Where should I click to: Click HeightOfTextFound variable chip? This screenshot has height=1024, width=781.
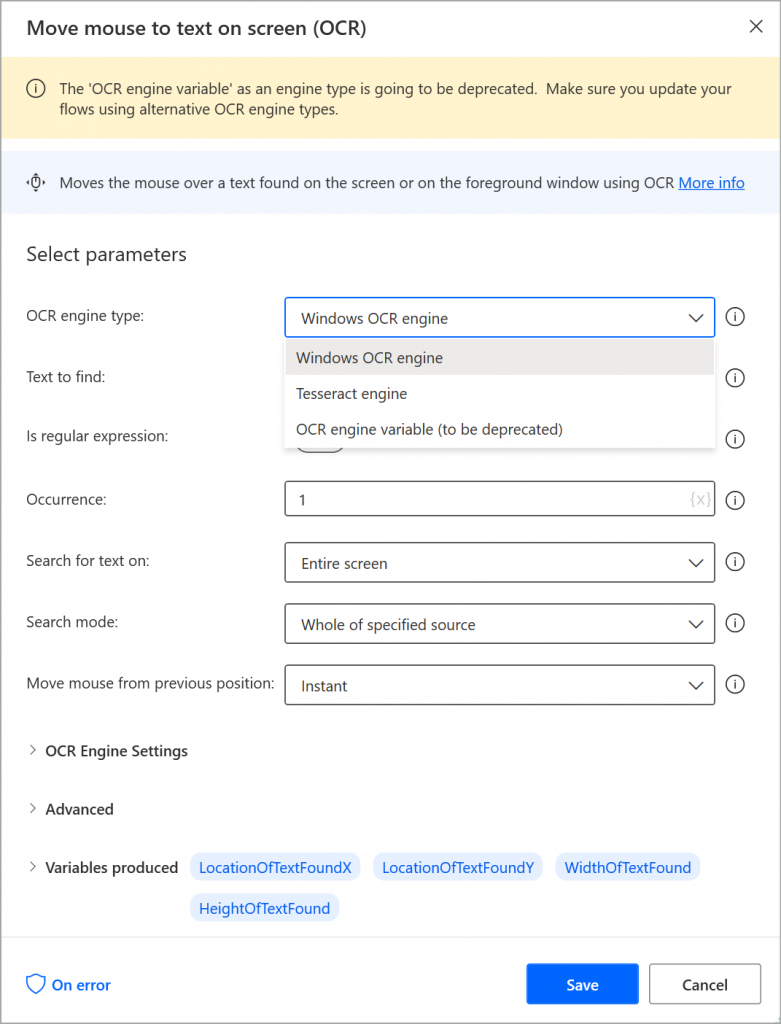(264, 908)
